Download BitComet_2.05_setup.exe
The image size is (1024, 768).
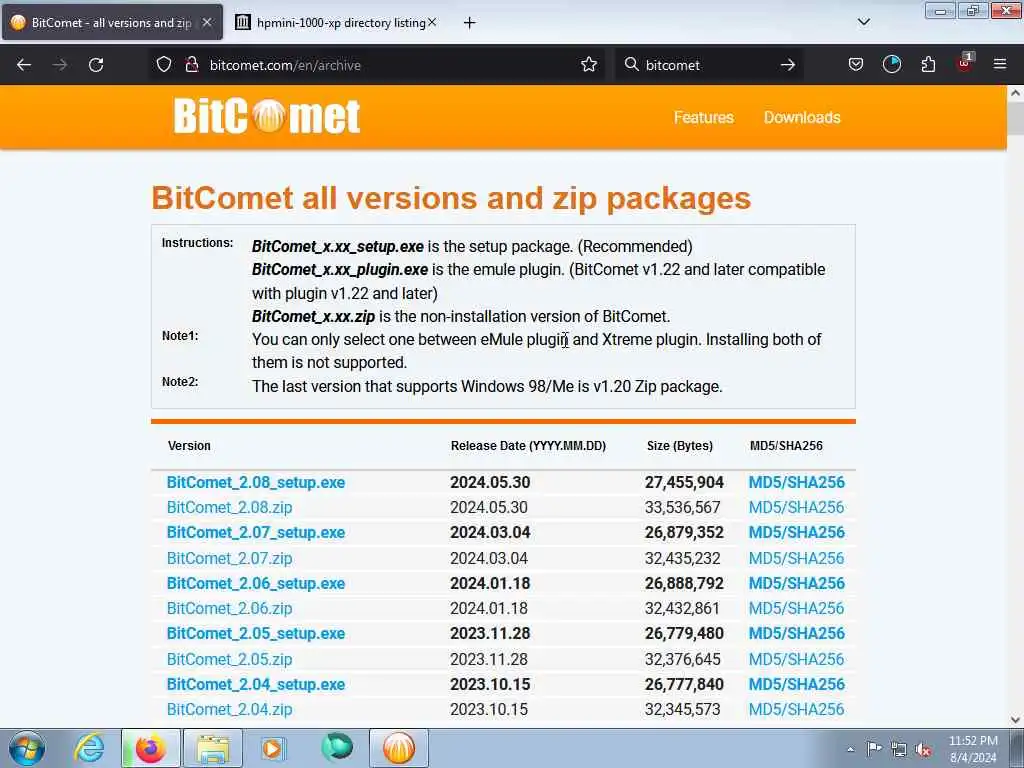click(x=256, y=634)
